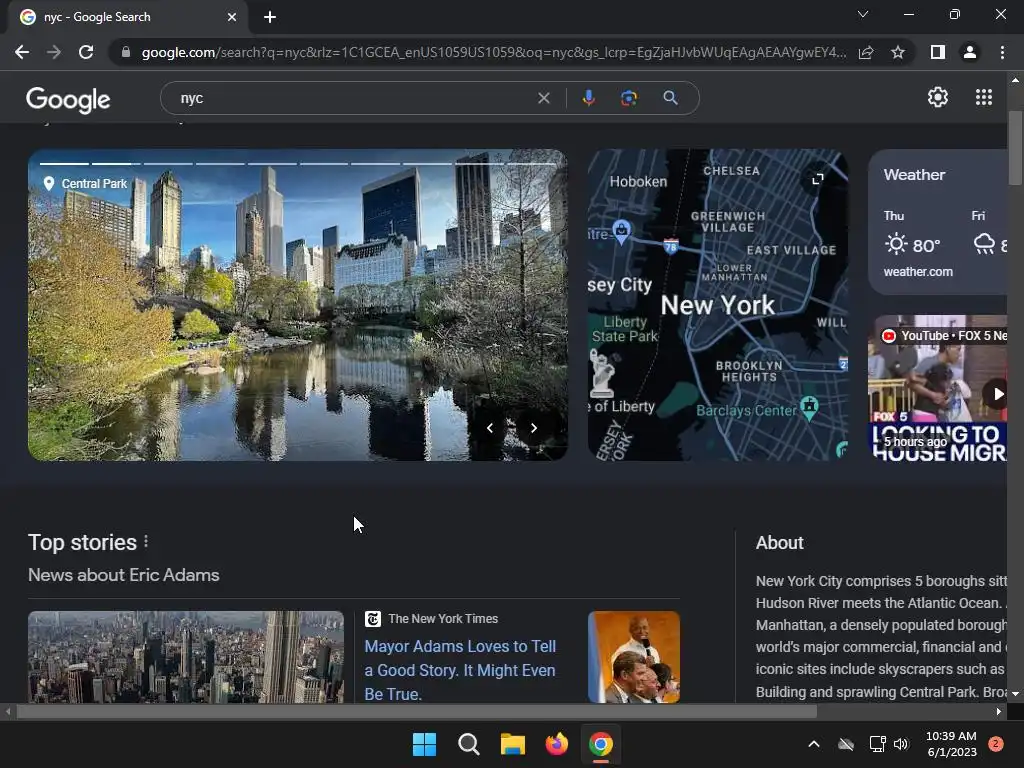Click The New York Times source name
Viewport: 1024px width, 768px height.
click(443, 618)
